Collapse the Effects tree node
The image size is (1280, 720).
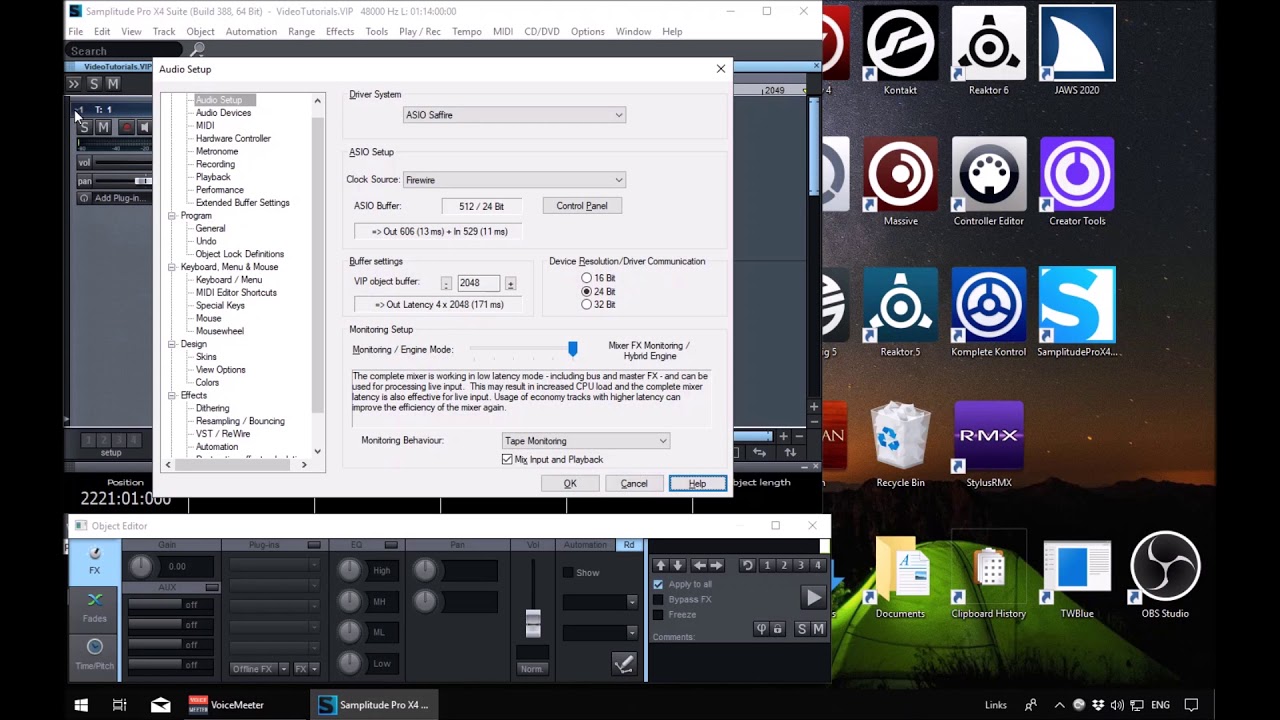(x=172, y=395)
